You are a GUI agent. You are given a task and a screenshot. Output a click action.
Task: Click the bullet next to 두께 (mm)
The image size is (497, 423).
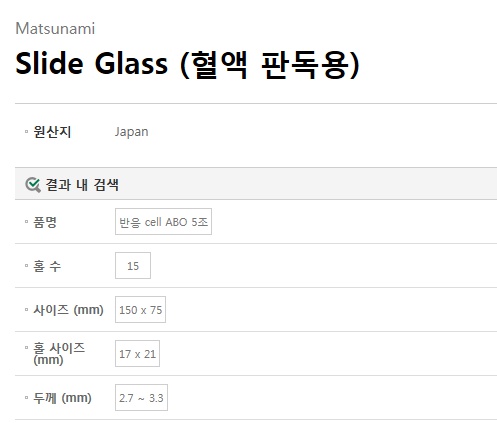tap(26, 398)
